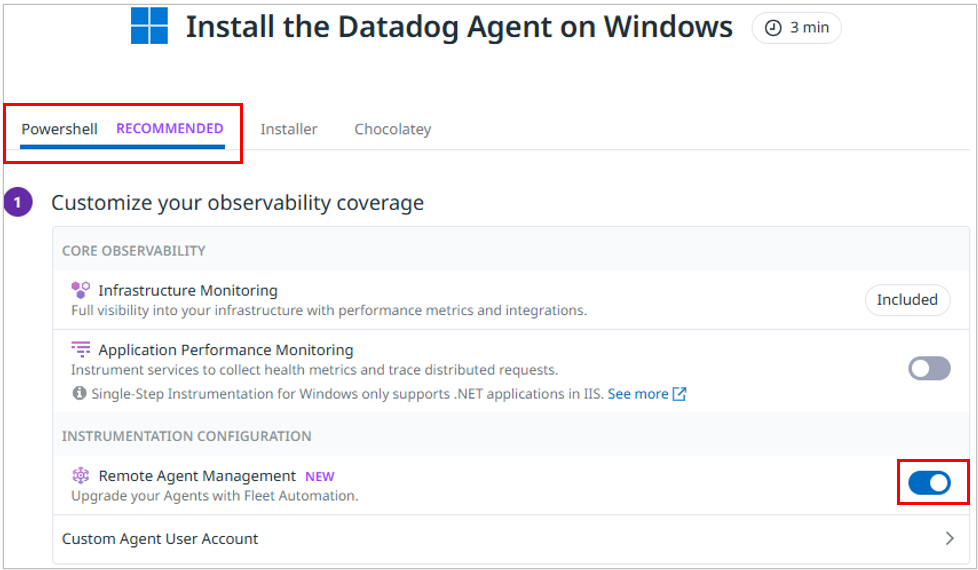Click the Customize your observability coverage heading
Viewport: 978px width, 570px height.
pyautogui.click(x=237, y=203)
